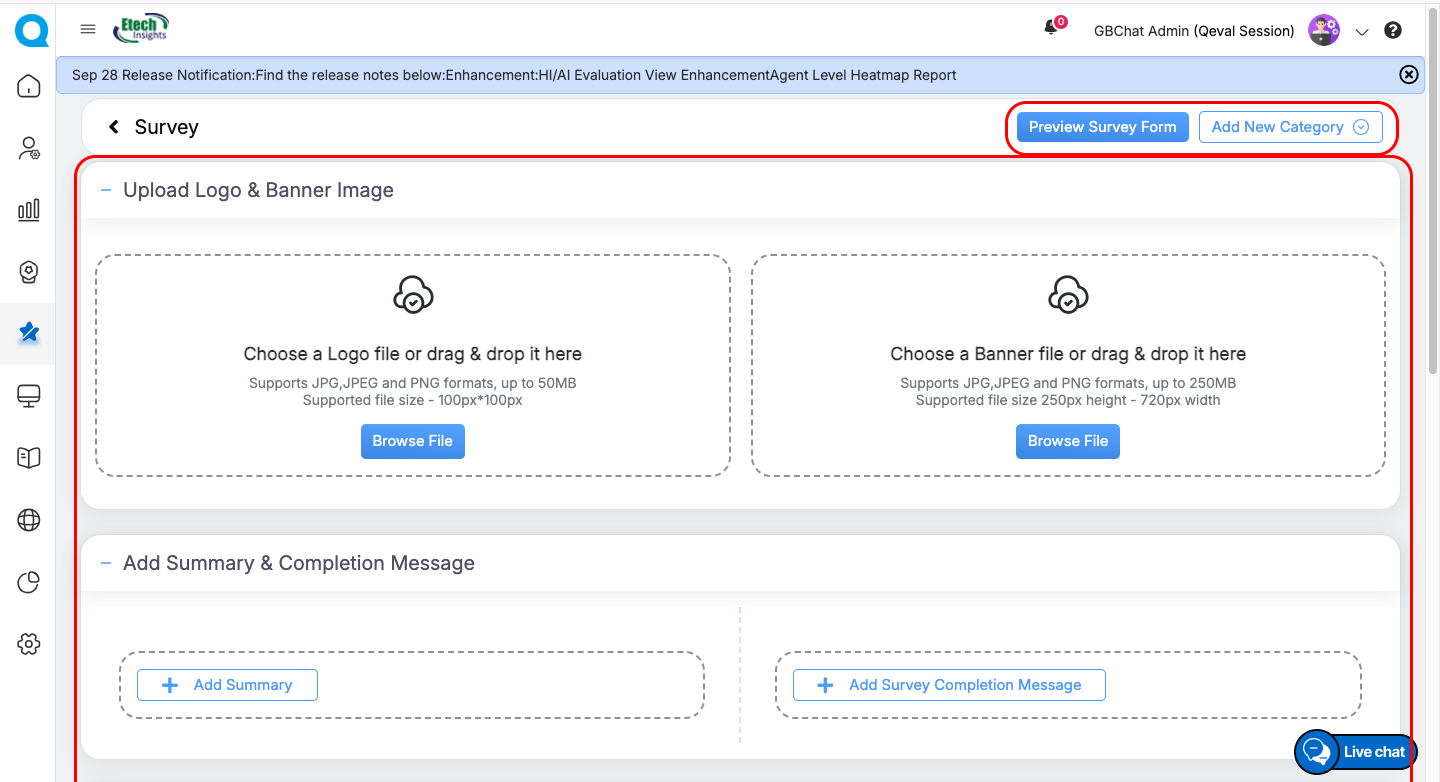Screen dimensions: 1440x782
Task: Open the user management sidebar icon
Action: (29, 149)
